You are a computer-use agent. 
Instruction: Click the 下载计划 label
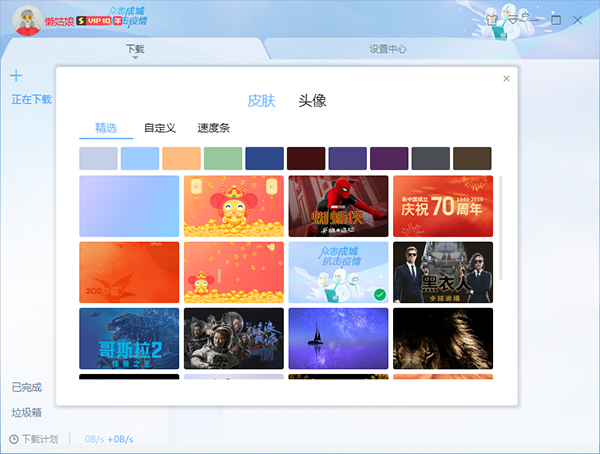pos(40,439)
